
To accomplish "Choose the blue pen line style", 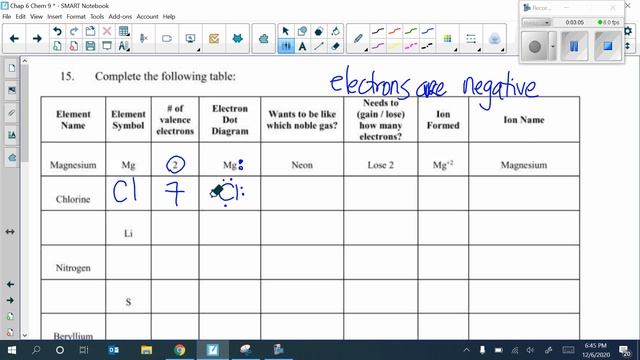I will tap(427, 31).
